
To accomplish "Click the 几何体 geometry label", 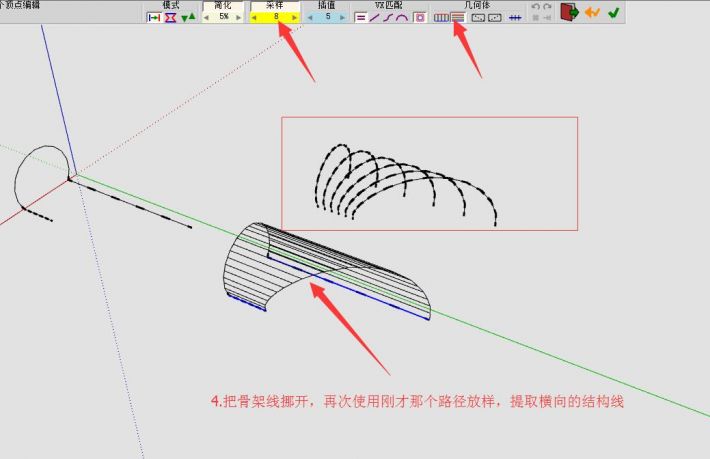I will (477, 5).
